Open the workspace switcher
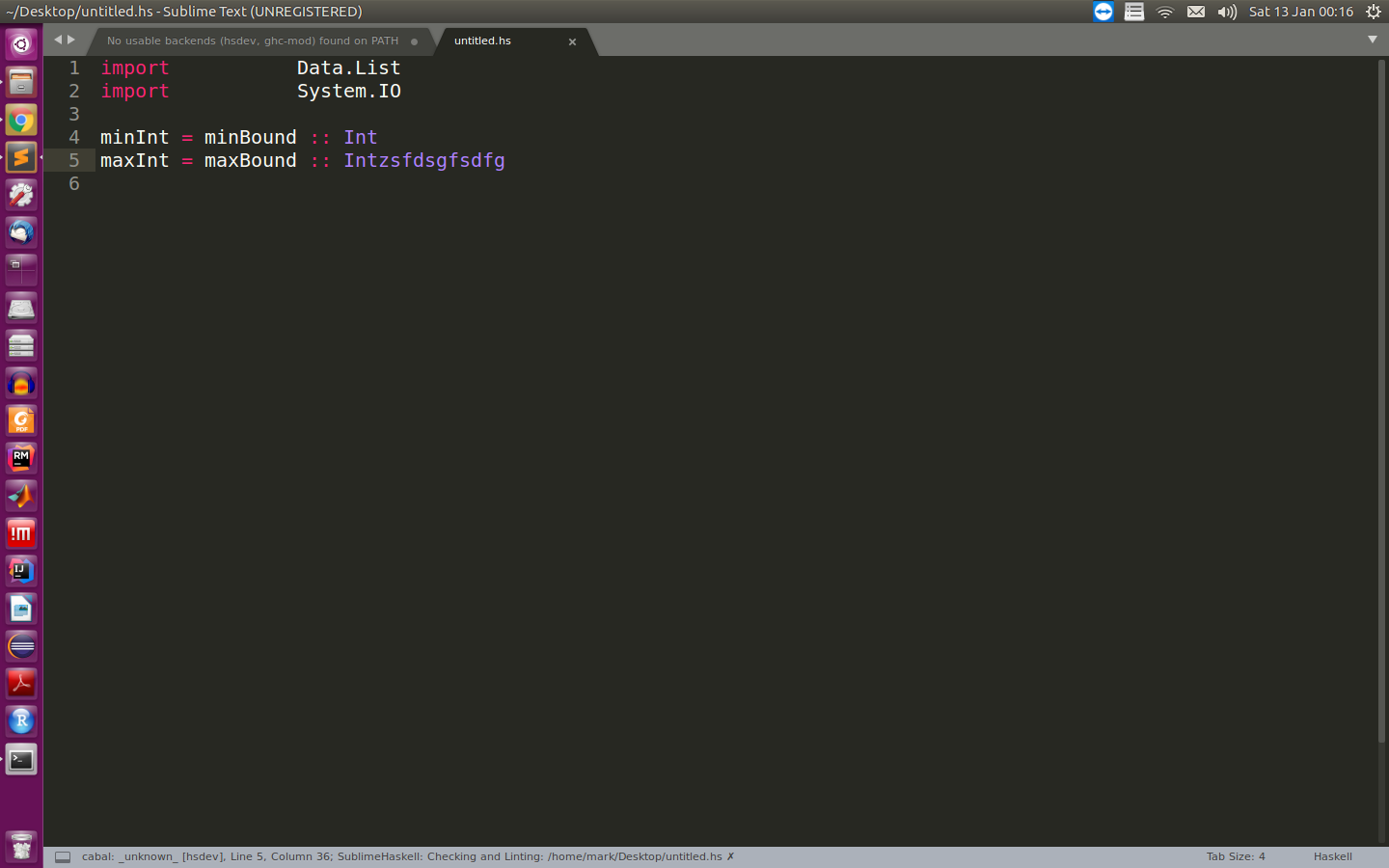Viewport: 1389px width, 868px height. click(21, 270)
